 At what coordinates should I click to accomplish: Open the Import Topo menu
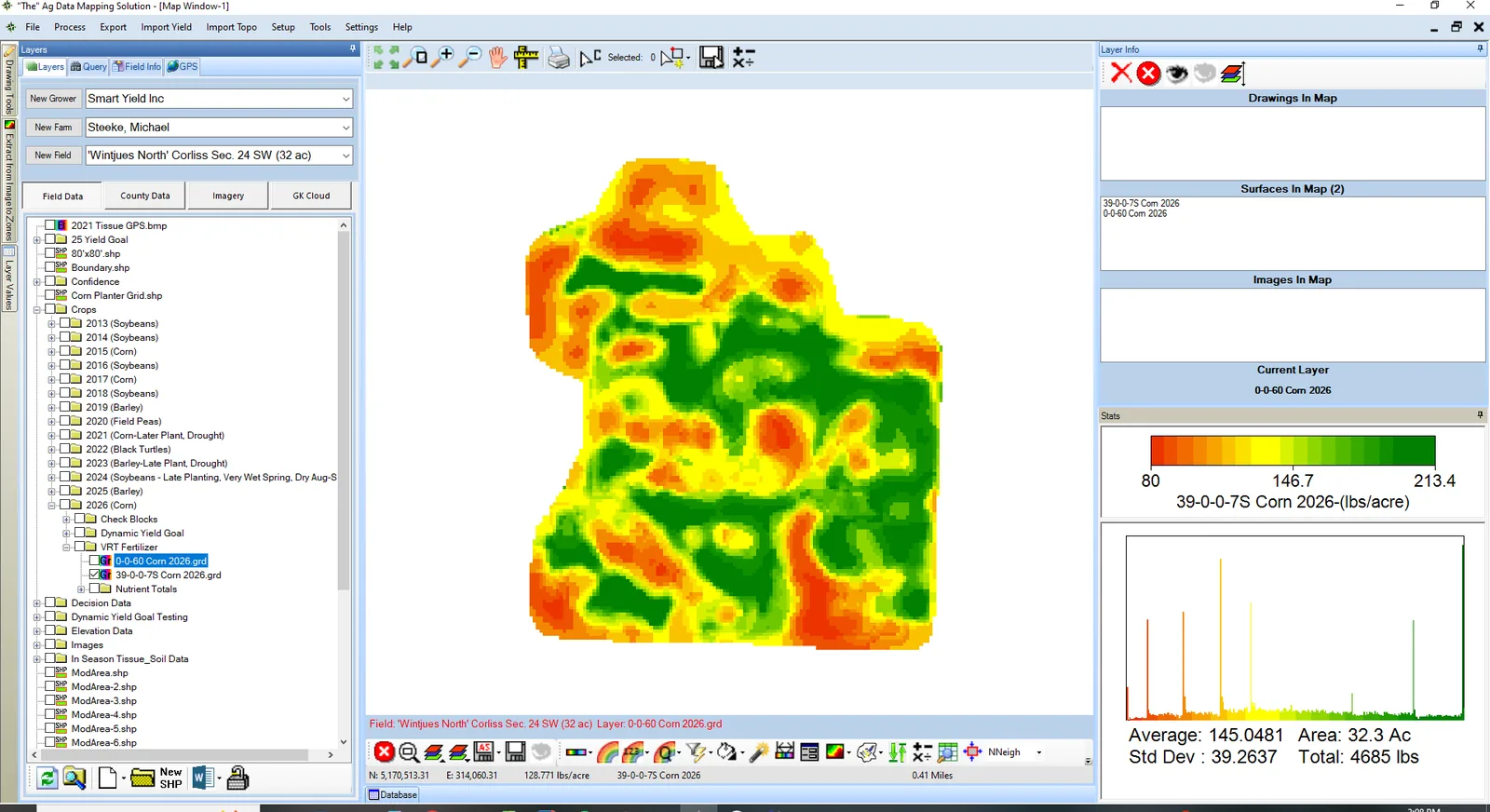(x=232, y=27)
